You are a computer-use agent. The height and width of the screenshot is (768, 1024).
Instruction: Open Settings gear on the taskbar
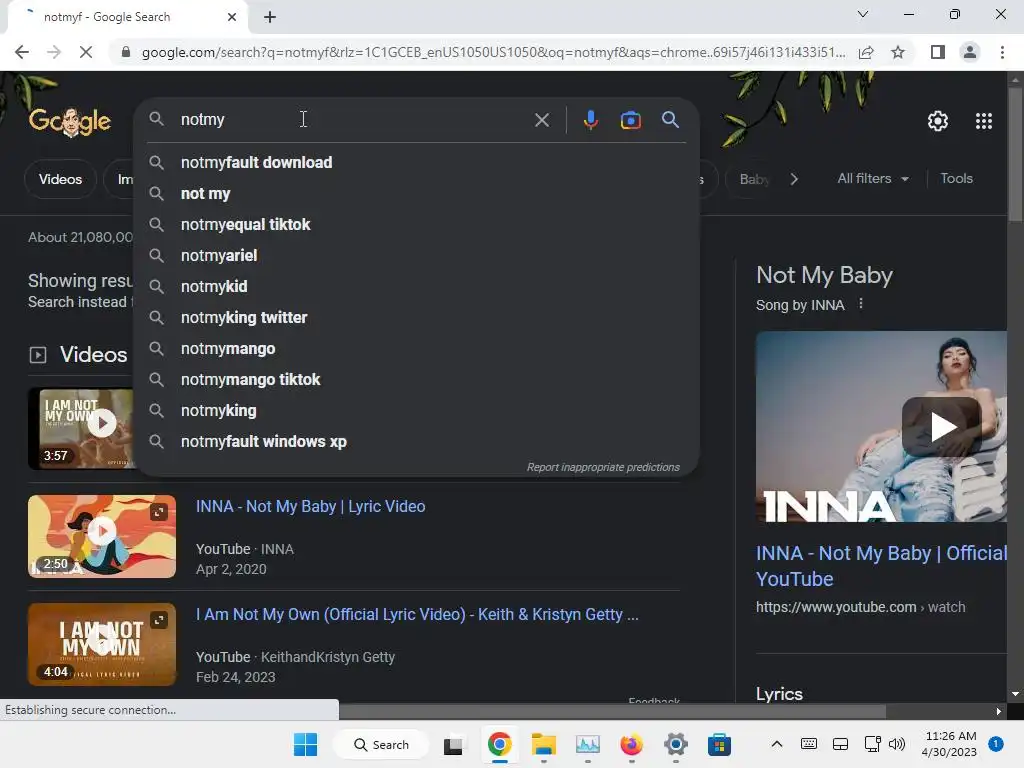(x=675, y=744)
